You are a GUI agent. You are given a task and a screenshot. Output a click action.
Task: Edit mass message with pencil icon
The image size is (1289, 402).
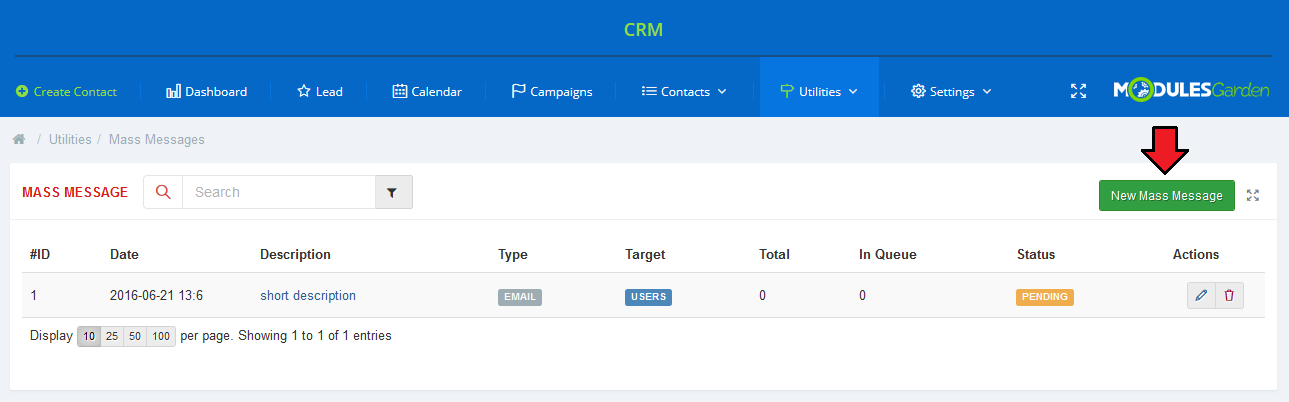1201,296
